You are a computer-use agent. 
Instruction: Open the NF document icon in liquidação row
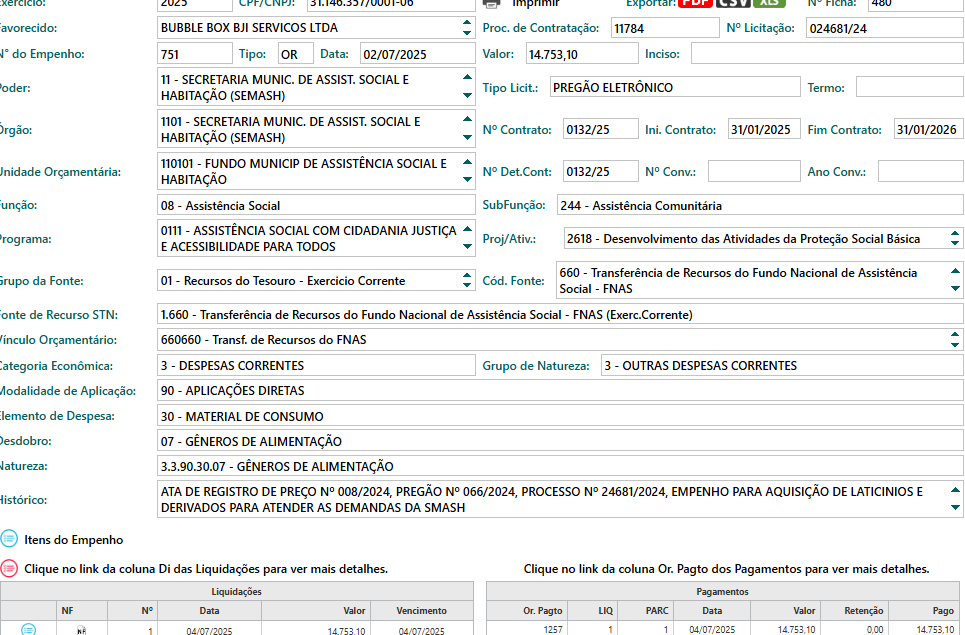click(x=82, y=630)
